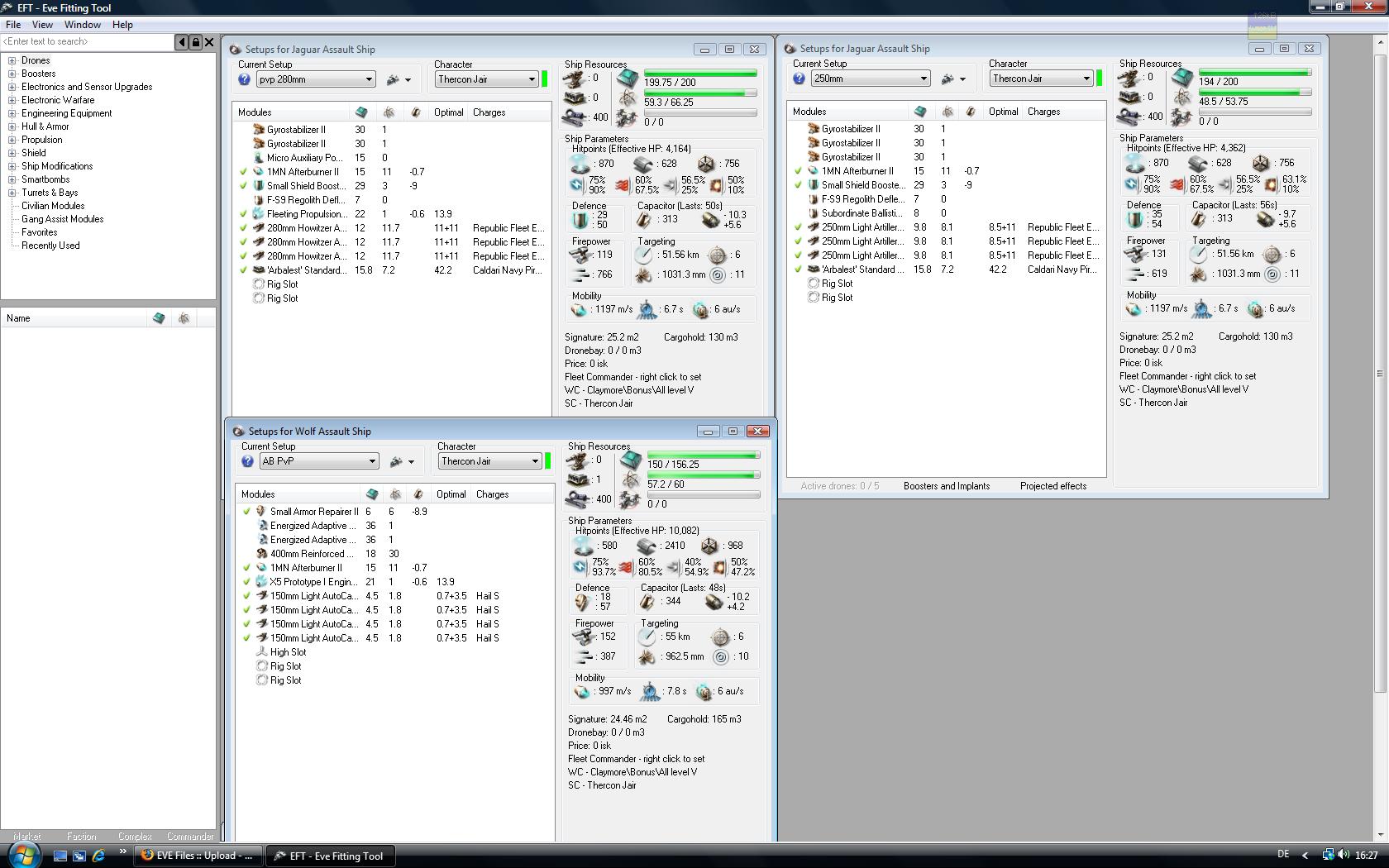
Task: Click the calibration icon showing 400 in the 250mm window
Action: click(1129, 117)
